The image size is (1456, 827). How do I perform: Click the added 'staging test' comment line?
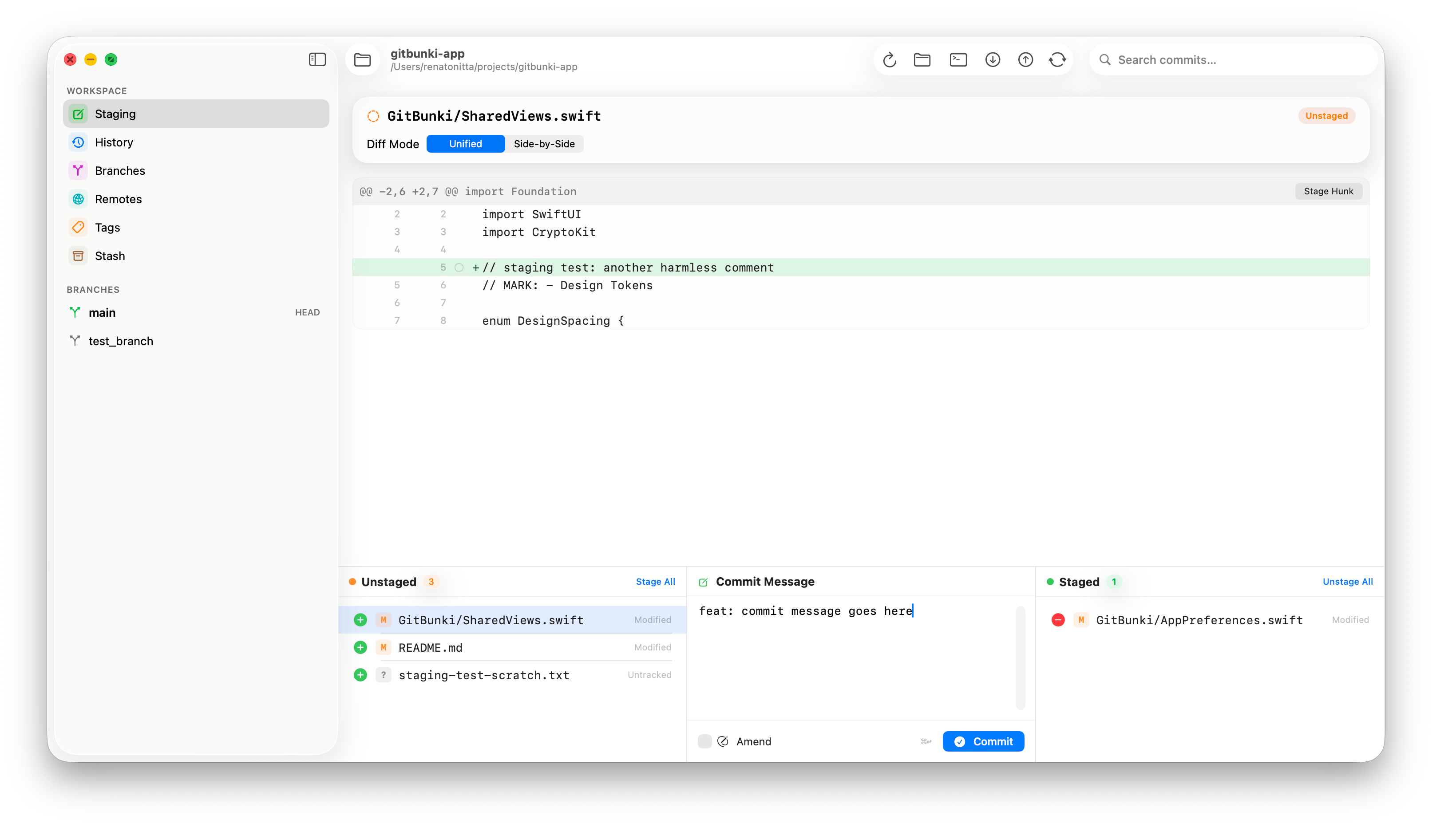pos(861,268)
